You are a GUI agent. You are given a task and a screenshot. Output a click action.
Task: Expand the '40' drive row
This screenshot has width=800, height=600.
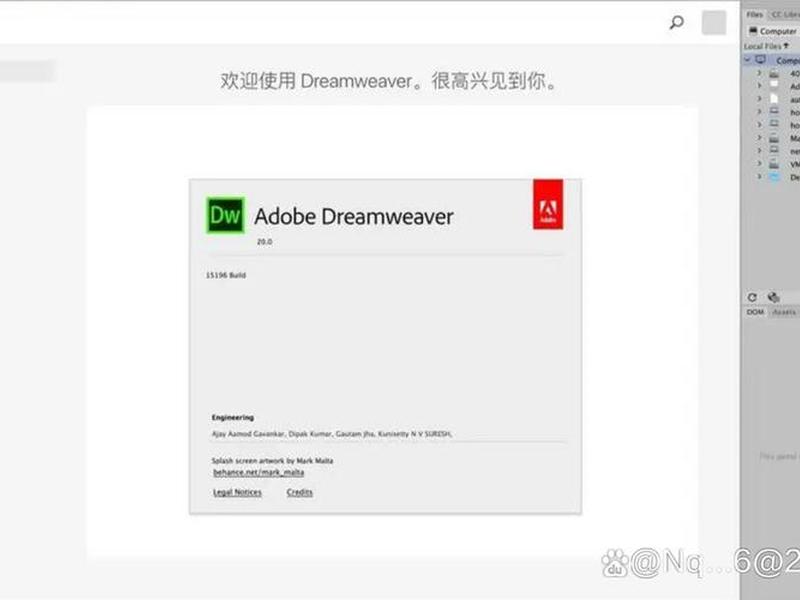[759, 73]
